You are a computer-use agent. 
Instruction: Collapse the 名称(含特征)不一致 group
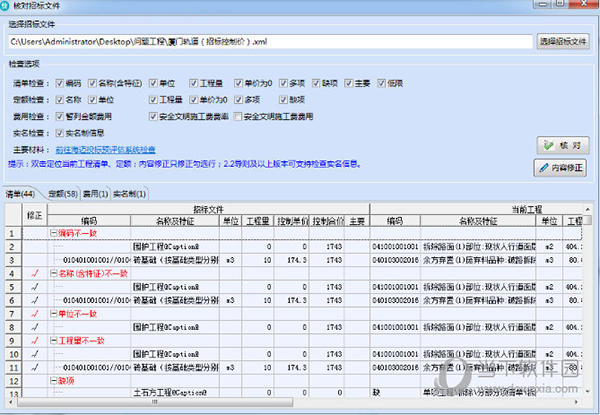pos(54,273)
